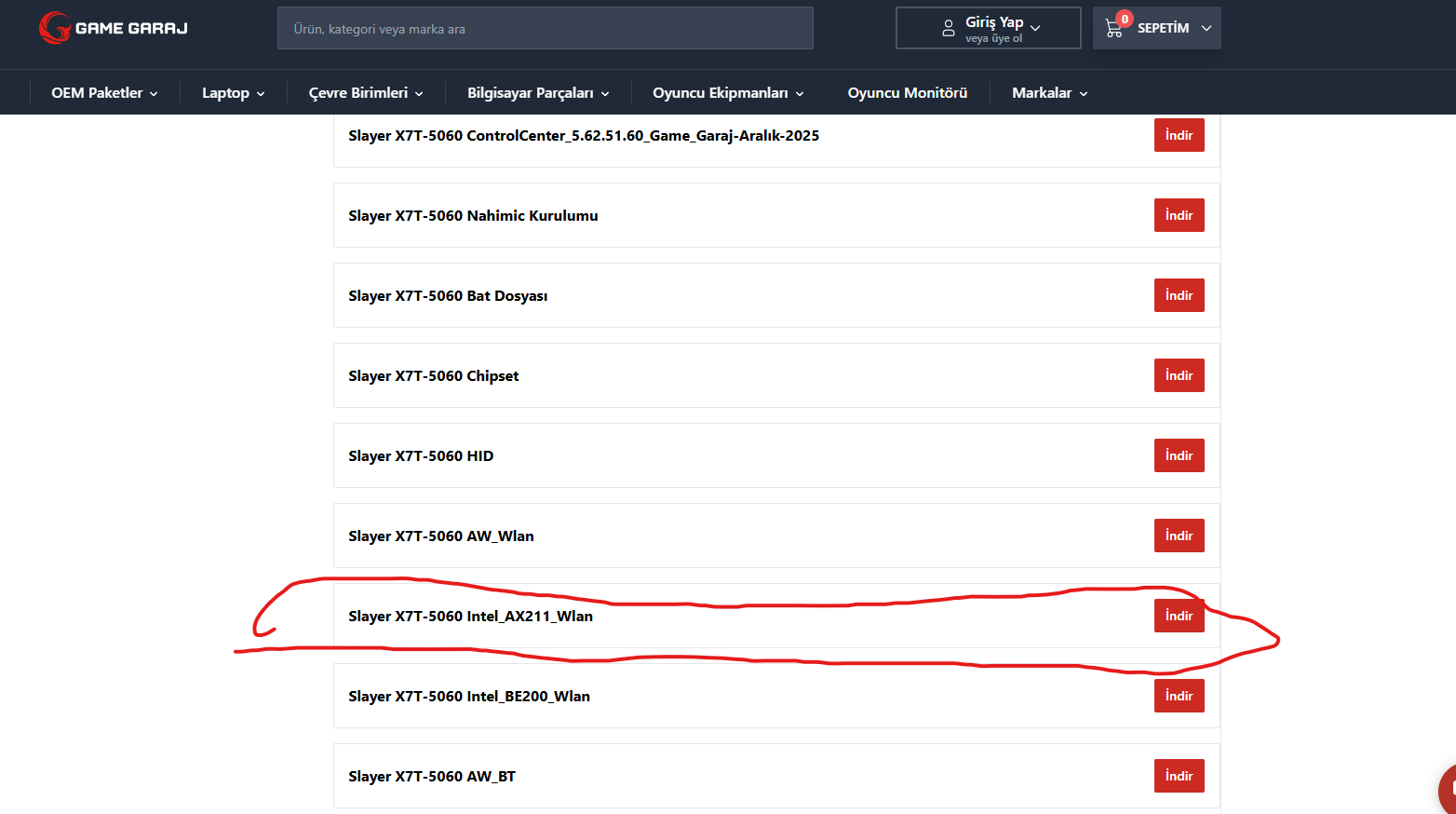Select the text 'Slayer X7T-5060 Nahimic Kurulumu'

tap(473, 215)
